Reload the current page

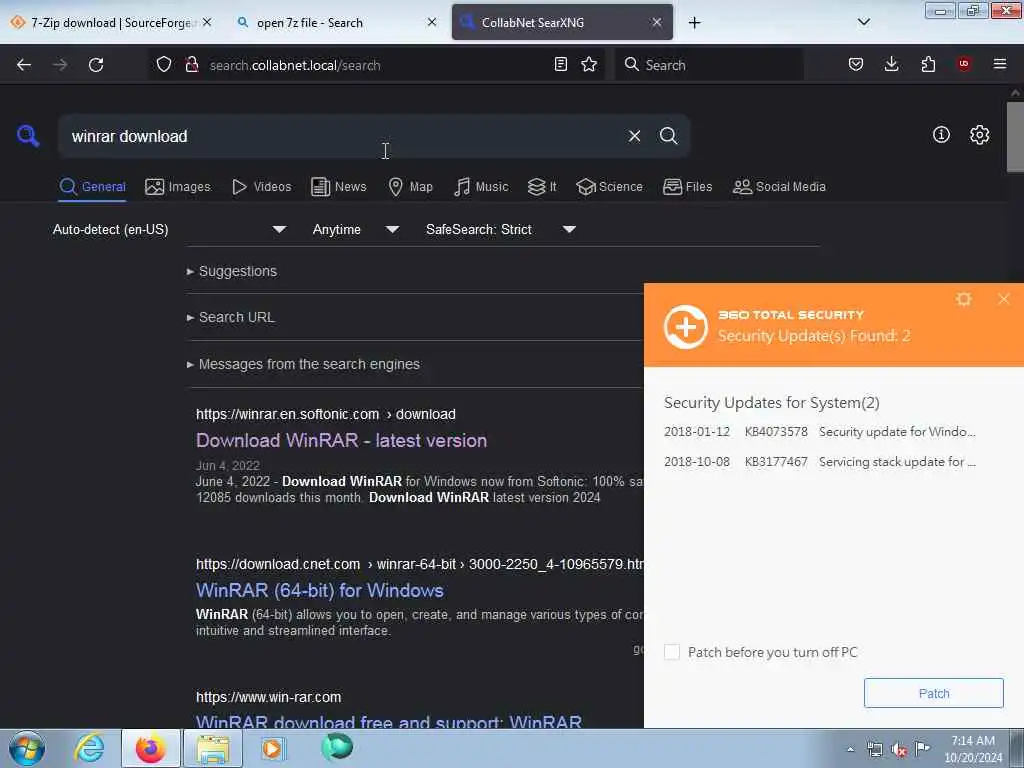(96, 65)
